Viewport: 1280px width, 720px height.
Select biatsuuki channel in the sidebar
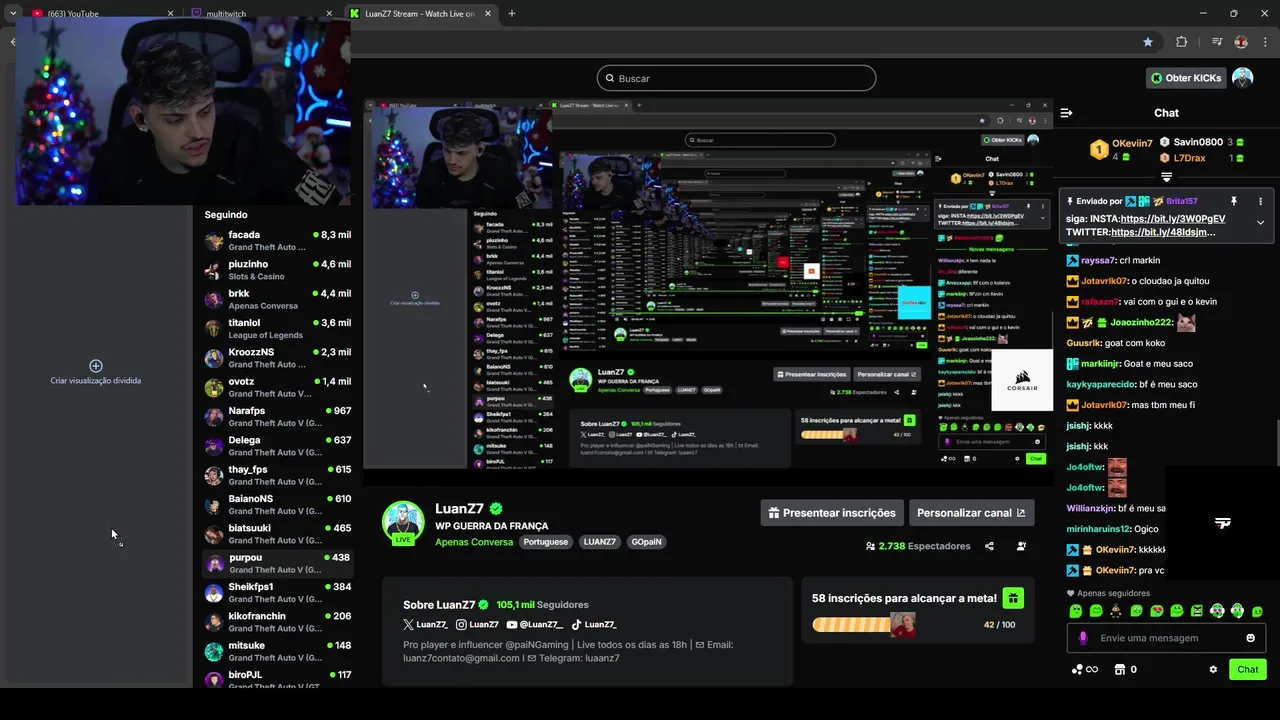(x=277, y=534)
